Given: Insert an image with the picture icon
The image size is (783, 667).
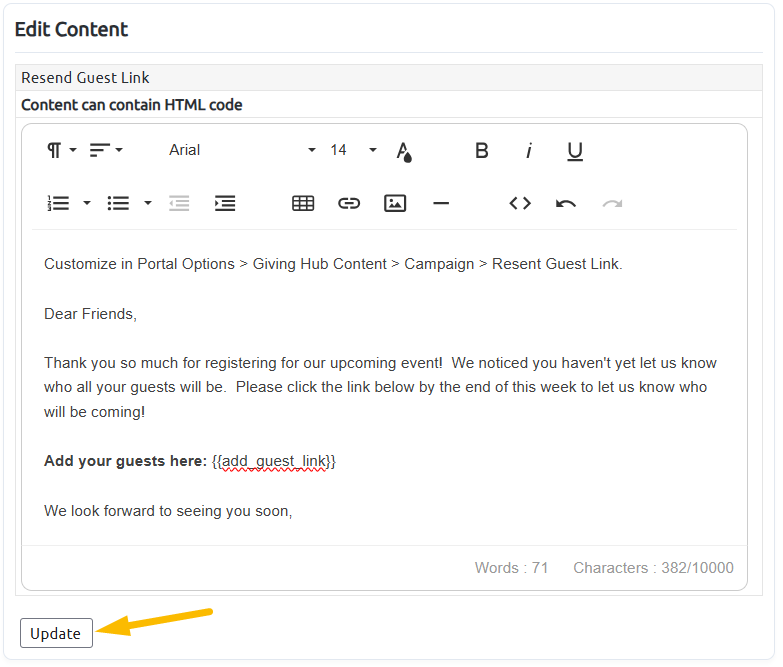Looking at the screenshot, I should [395, 204].
